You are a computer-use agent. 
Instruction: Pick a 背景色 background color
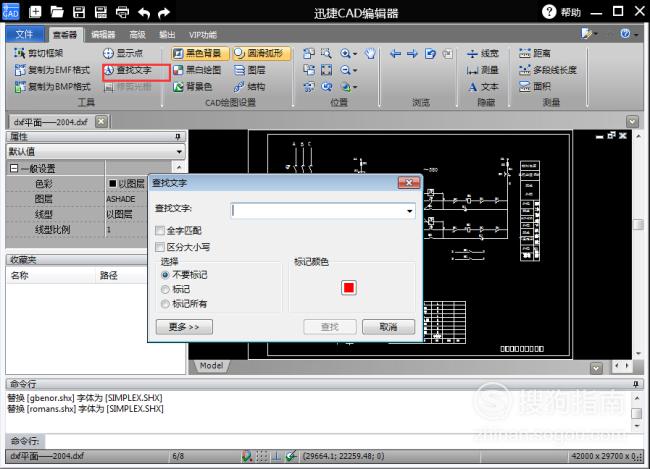(192, 86)
